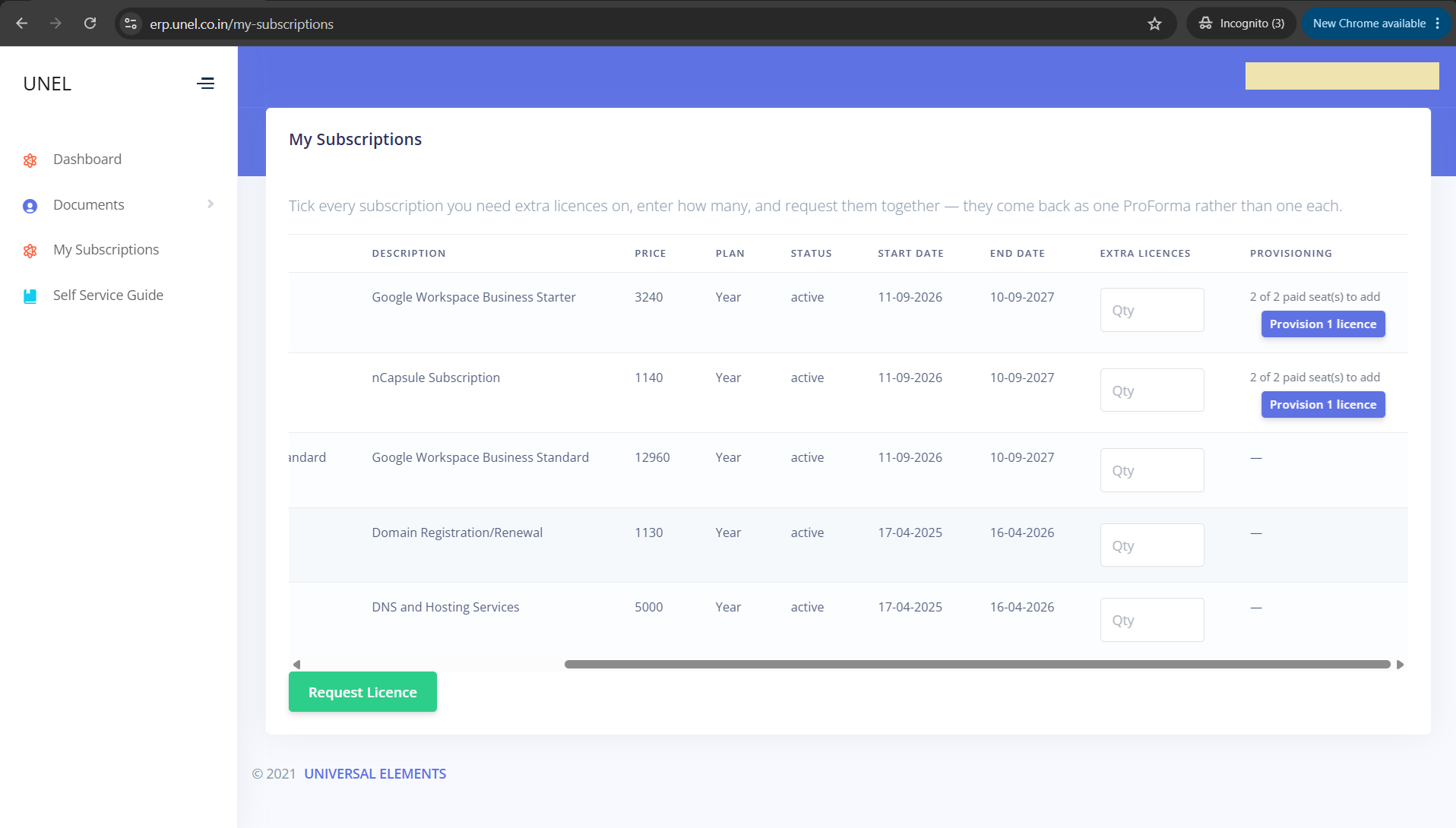Open Dashboard from sidebar

(x=87, y=160)
